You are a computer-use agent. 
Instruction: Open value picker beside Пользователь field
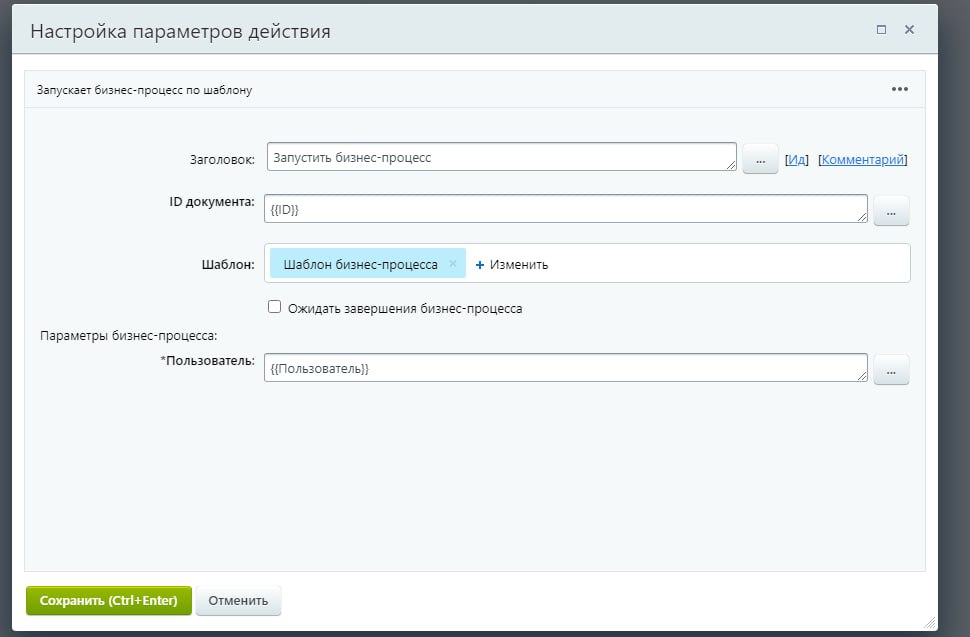pyautogui.click(x=891, y=370)
